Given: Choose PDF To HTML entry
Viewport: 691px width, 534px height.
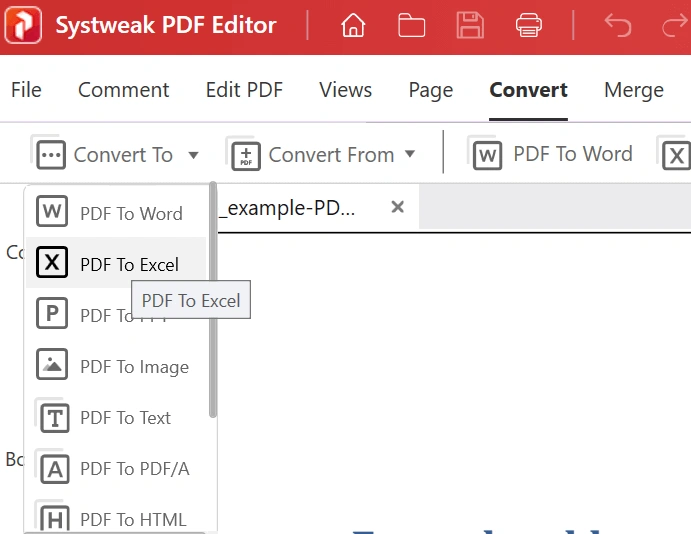Looking at the screenshot, I should [x=116, y=518].
